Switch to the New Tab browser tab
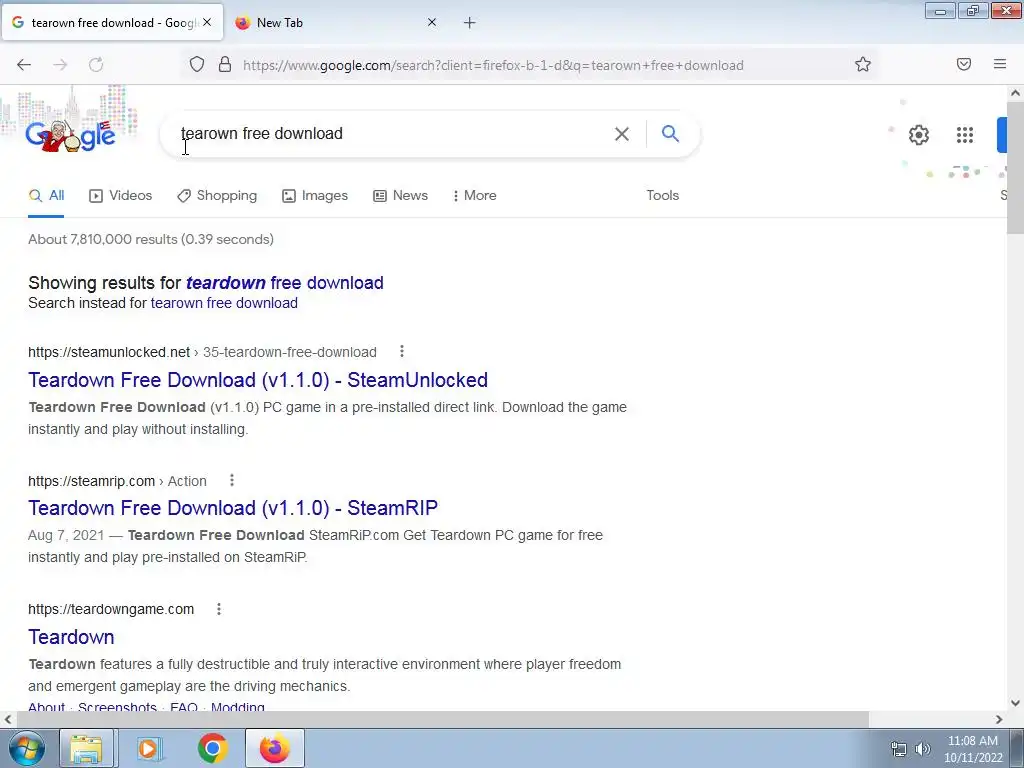The image size is (1024, 768). pyautogui.click(x=334, y=22)
